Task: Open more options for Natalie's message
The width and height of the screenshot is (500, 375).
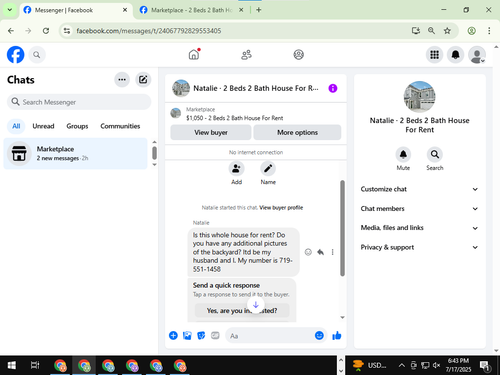Action: [332, 252]
